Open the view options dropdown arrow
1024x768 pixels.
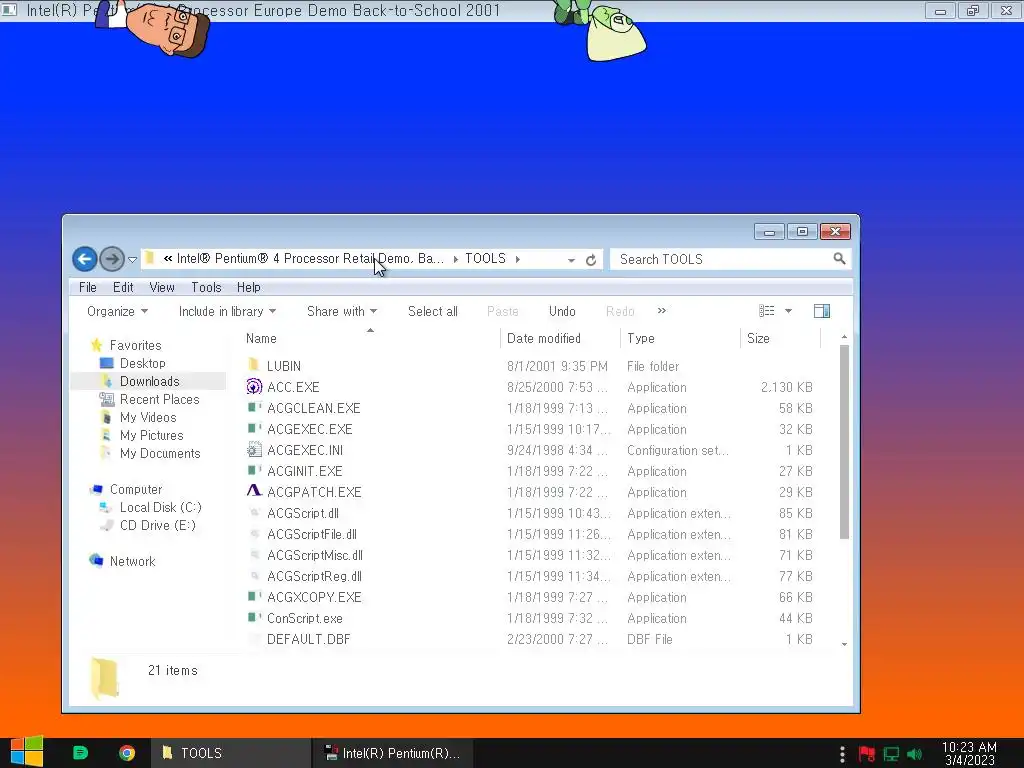[x=788, y=312]
